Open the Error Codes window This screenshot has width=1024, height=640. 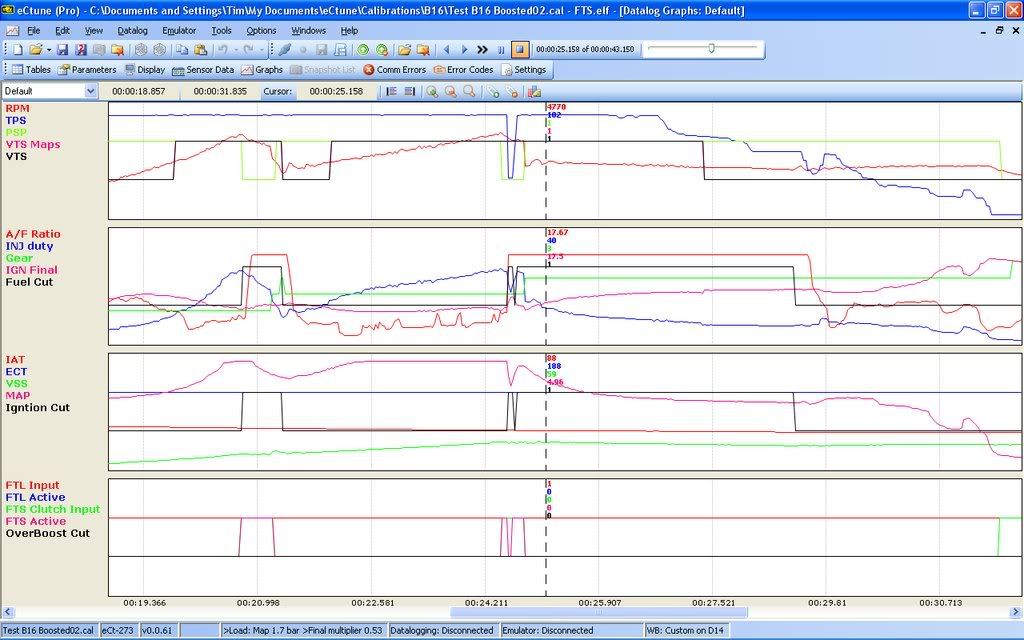464,69
